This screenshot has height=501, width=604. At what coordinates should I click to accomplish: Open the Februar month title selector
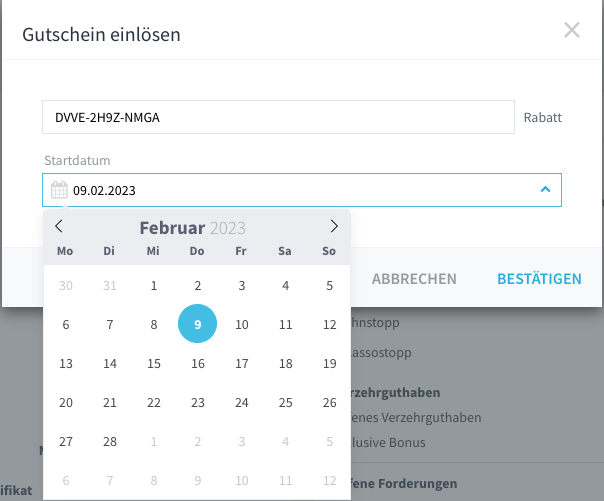click(172, 228)
